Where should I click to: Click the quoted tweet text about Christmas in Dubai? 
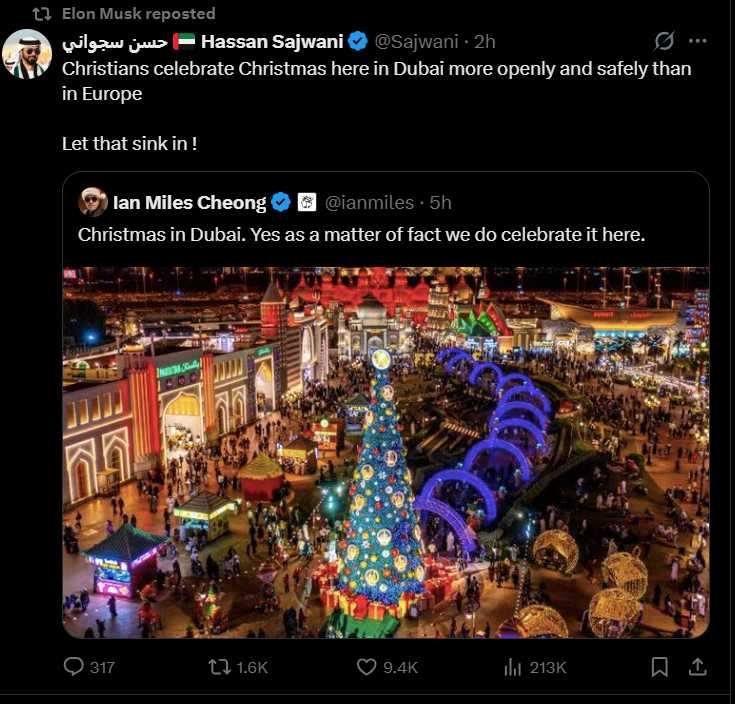[361, 235]
